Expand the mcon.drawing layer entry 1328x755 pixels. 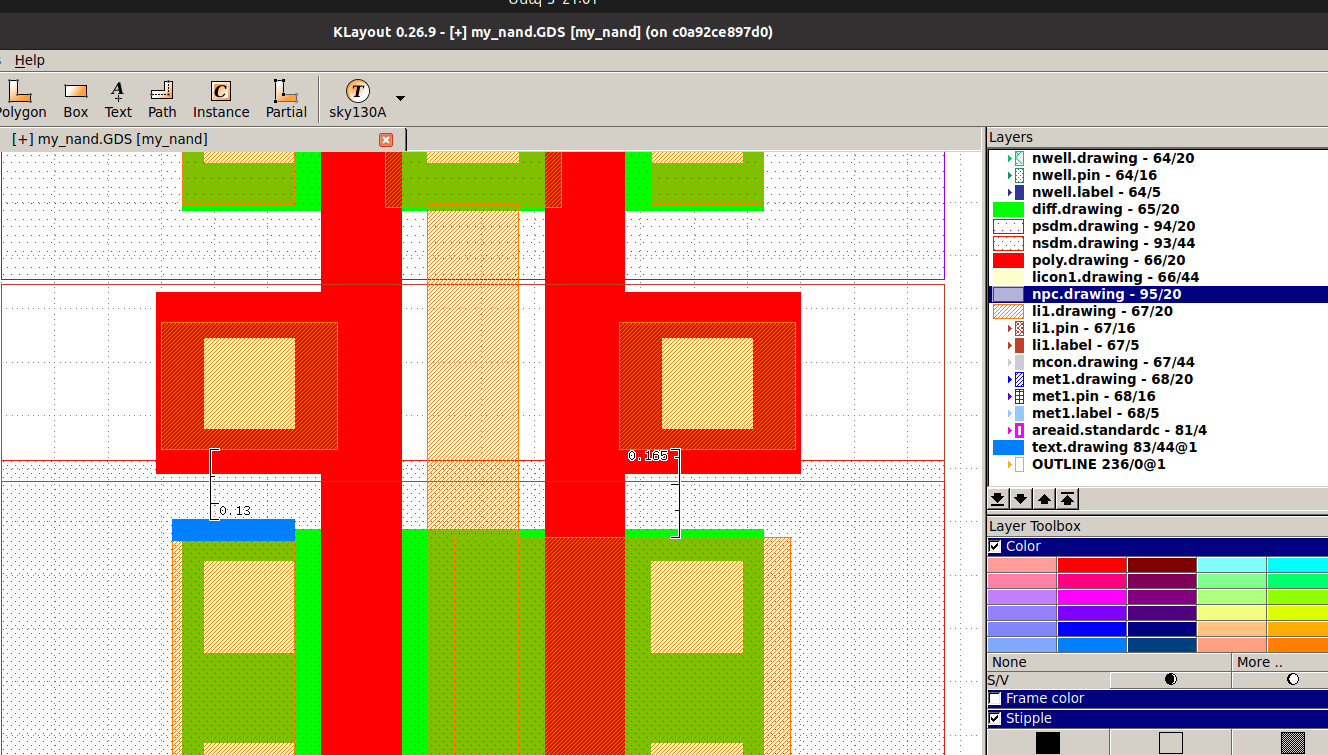coord(1010,362)
